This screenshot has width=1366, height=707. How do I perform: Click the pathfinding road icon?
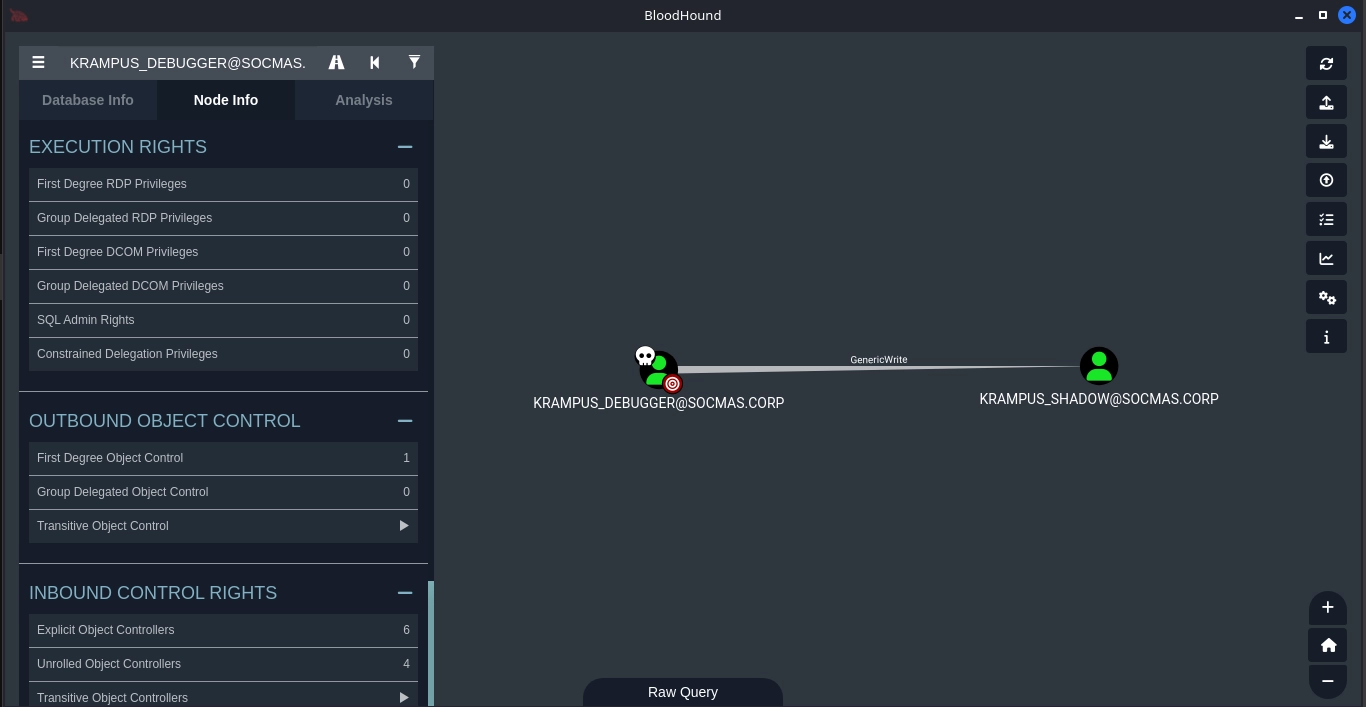[x=336, y=62]
